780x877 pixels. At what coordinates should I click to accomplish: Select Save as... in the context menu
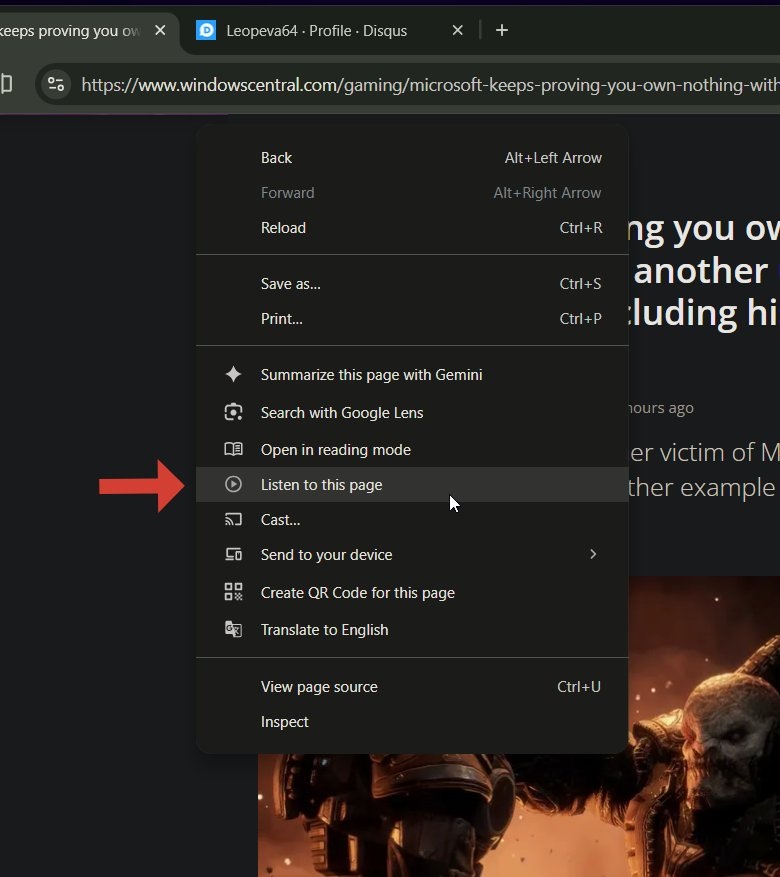point(412,284)
